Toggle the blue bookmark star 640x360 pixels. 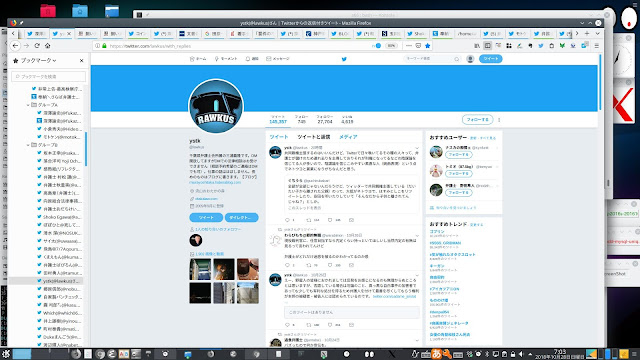tap(427, 46)
